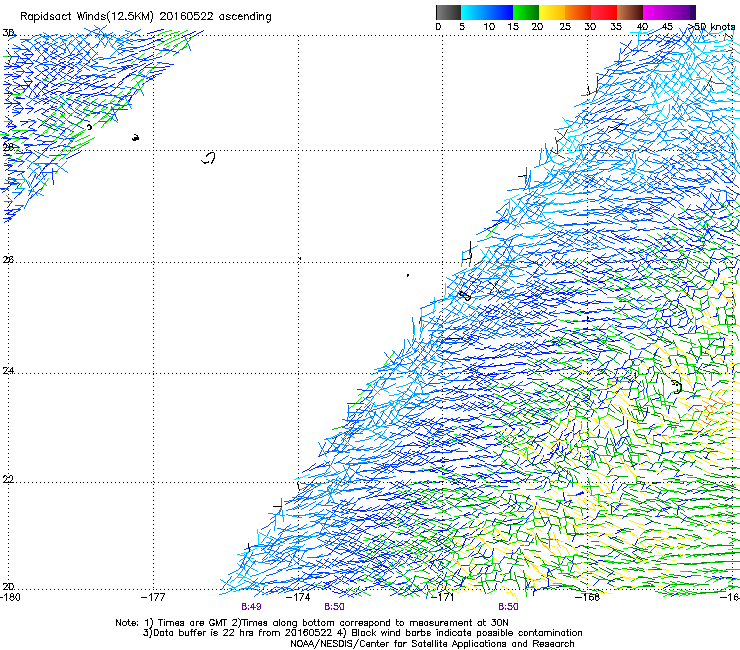Click the note "3)Data buffer is 22 hrs from 20160522"

pyautogui.click(x=239, y=633)
